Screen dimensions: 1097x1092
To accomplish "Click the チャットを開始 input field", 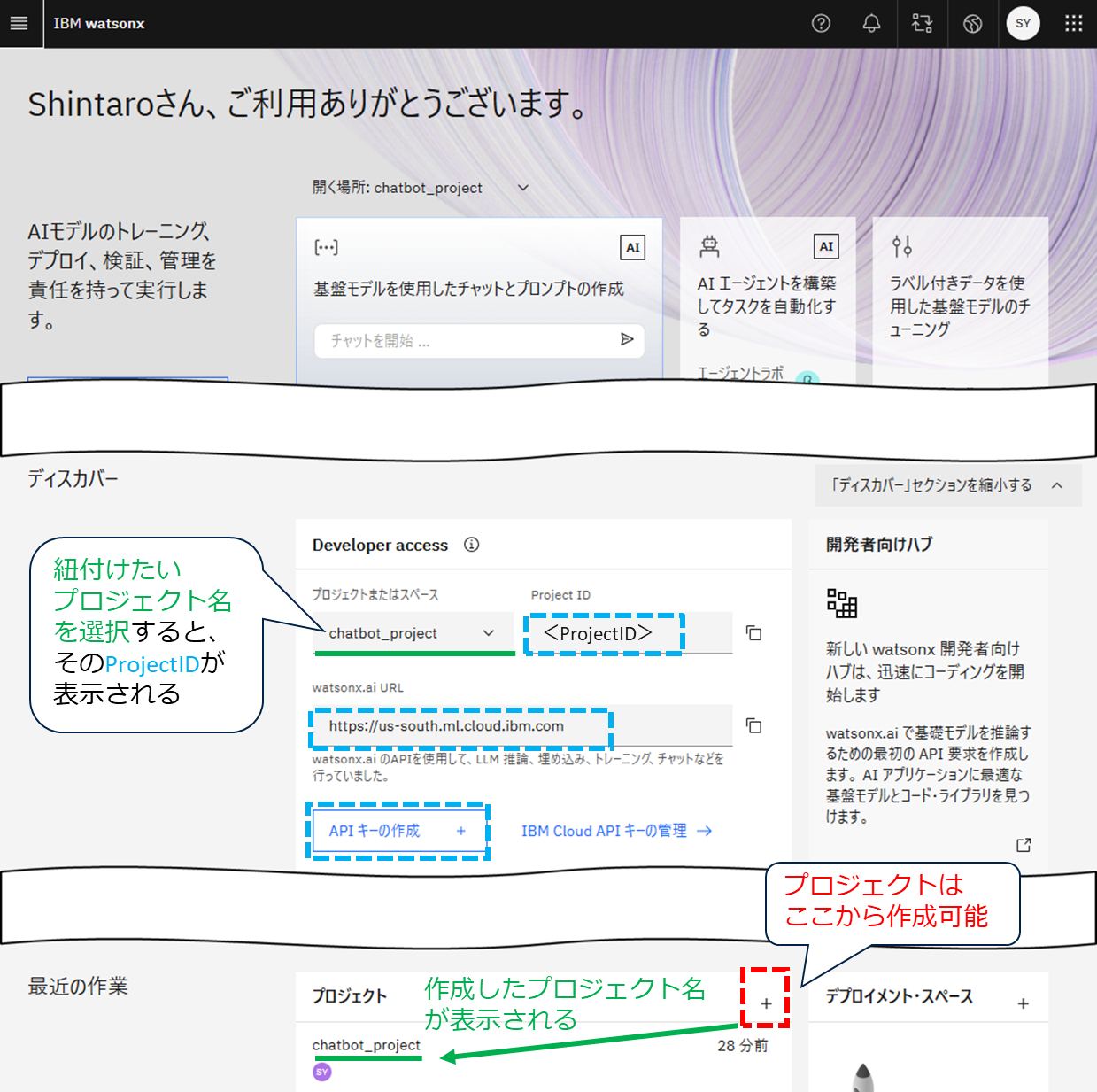I will coord(479,341).
